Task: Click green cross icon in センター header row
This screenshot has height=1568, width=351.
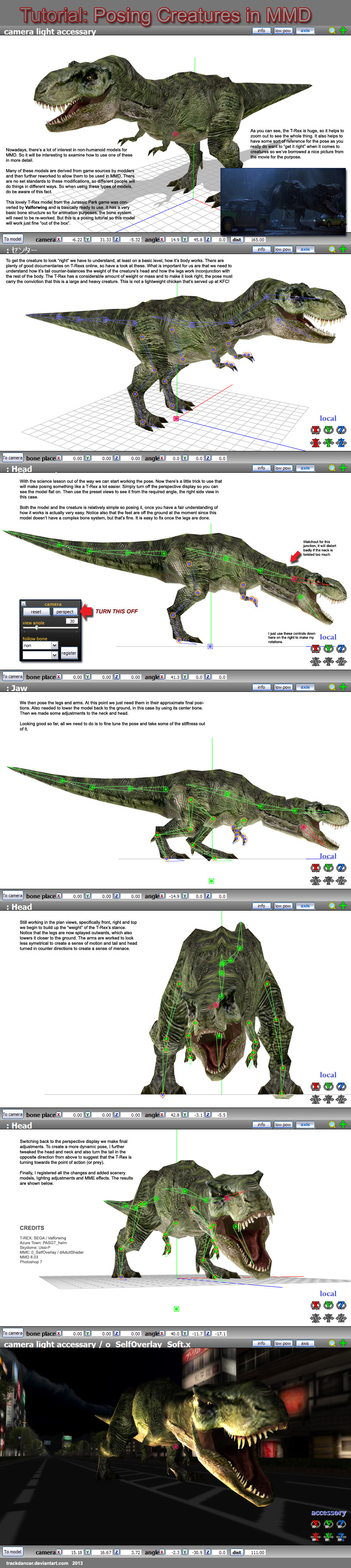Action: tap(343, 249)
